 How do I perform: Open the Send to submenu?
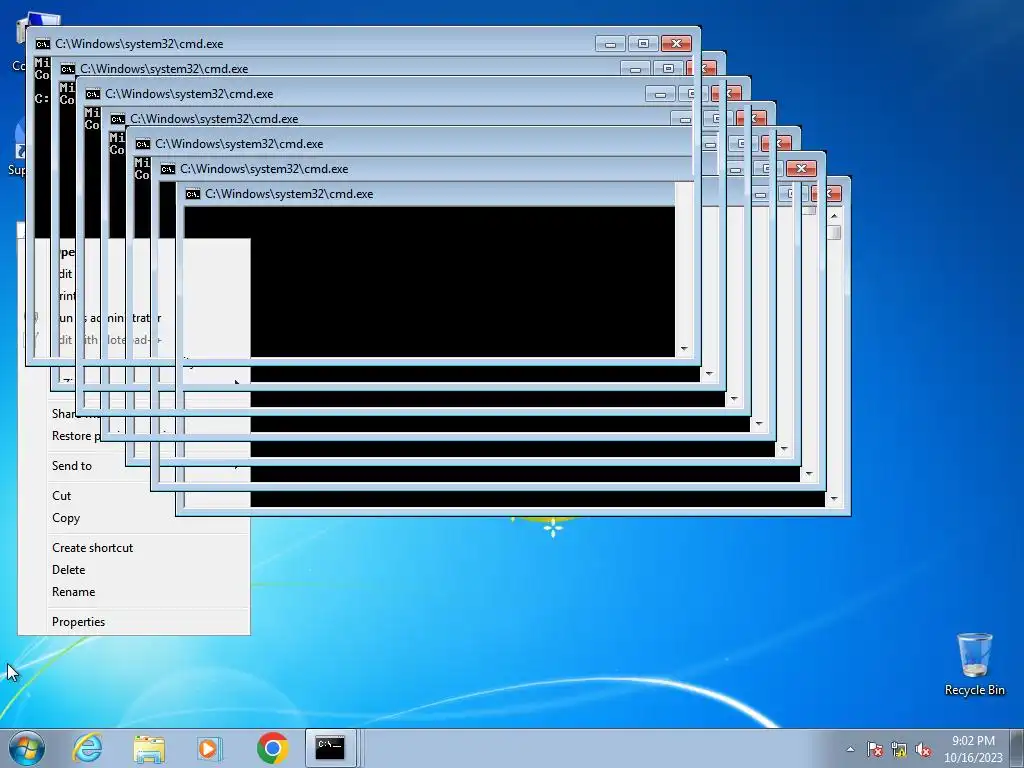(134, 466)
